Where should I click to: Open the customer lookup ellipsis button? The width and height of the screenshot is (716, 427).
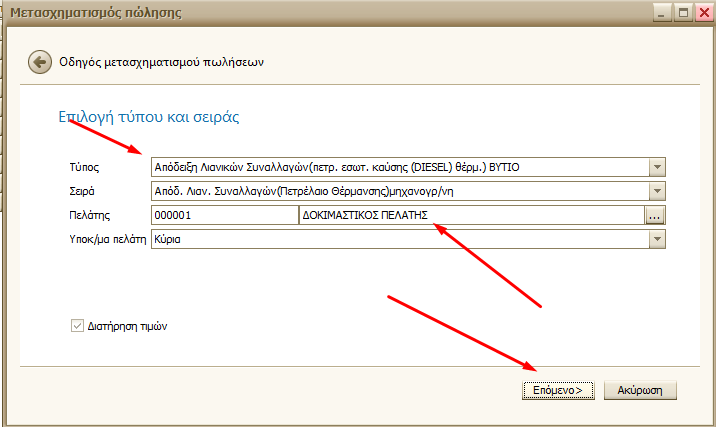[655, 215]
